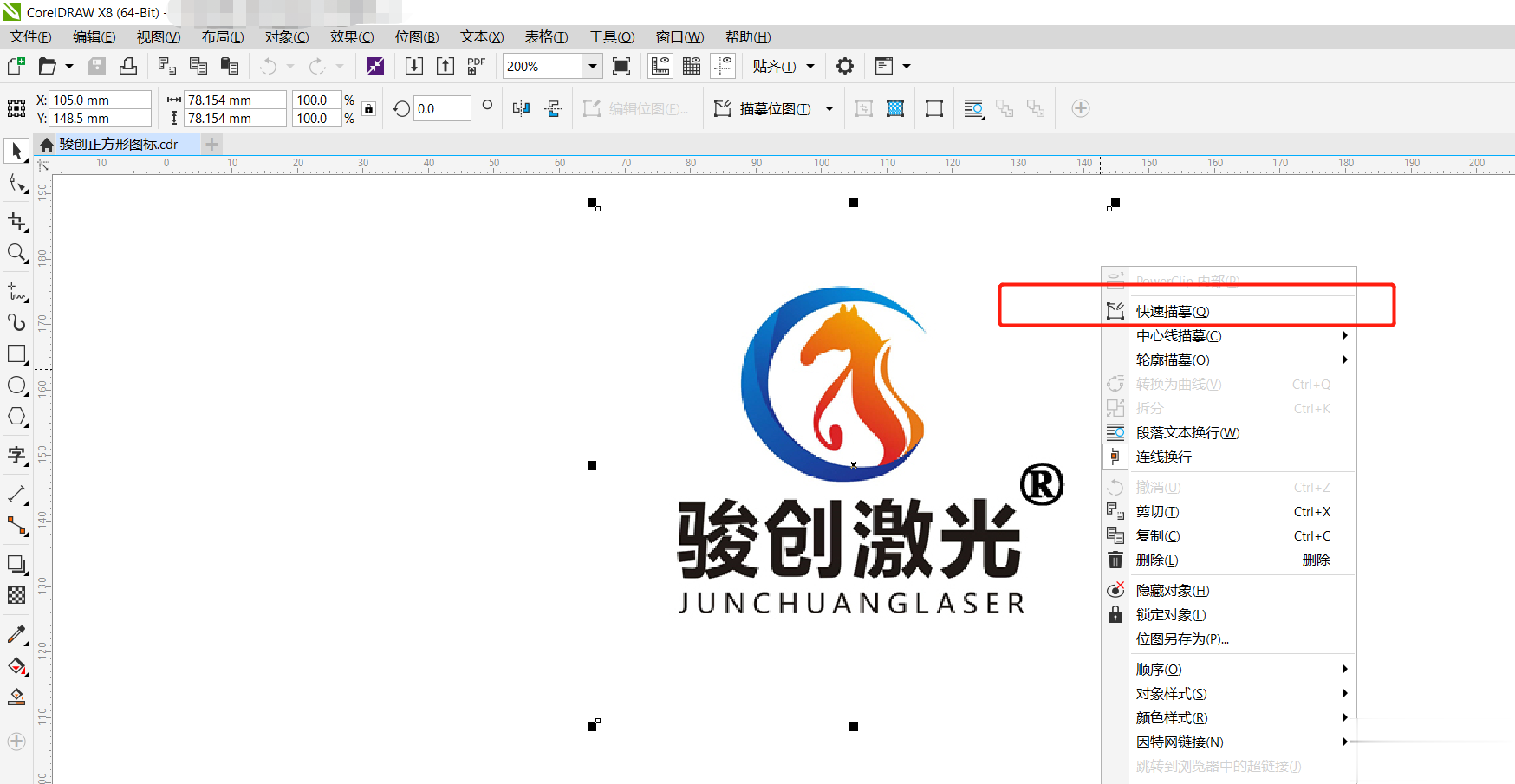
Task: Toggle the lock ratio padlock
Action: coord(369,109)
